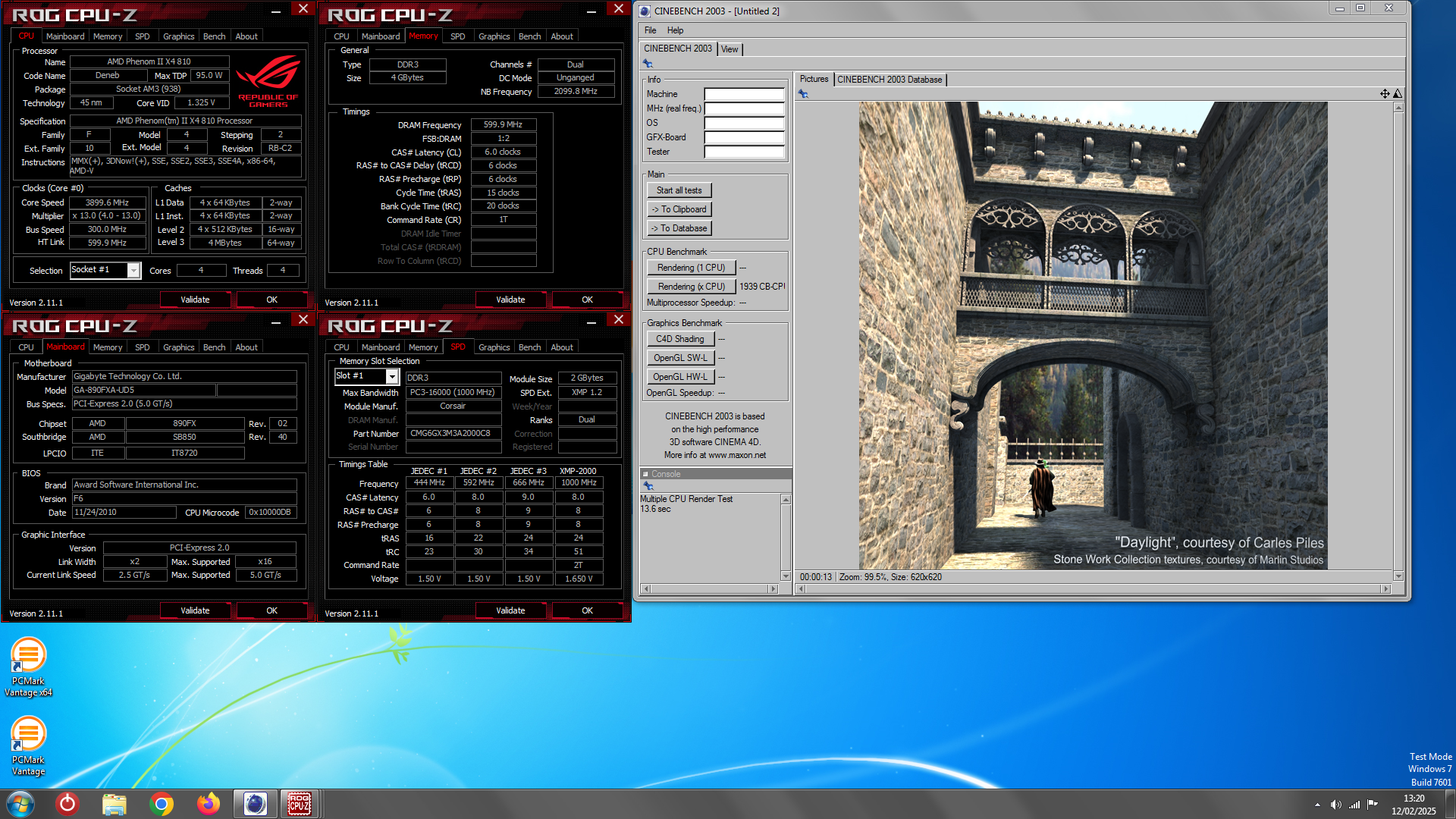Click the Part Number CMG6GX3M3A2000C8
This screenshot has width=1456, height=819.
click(x=453, y=434)
